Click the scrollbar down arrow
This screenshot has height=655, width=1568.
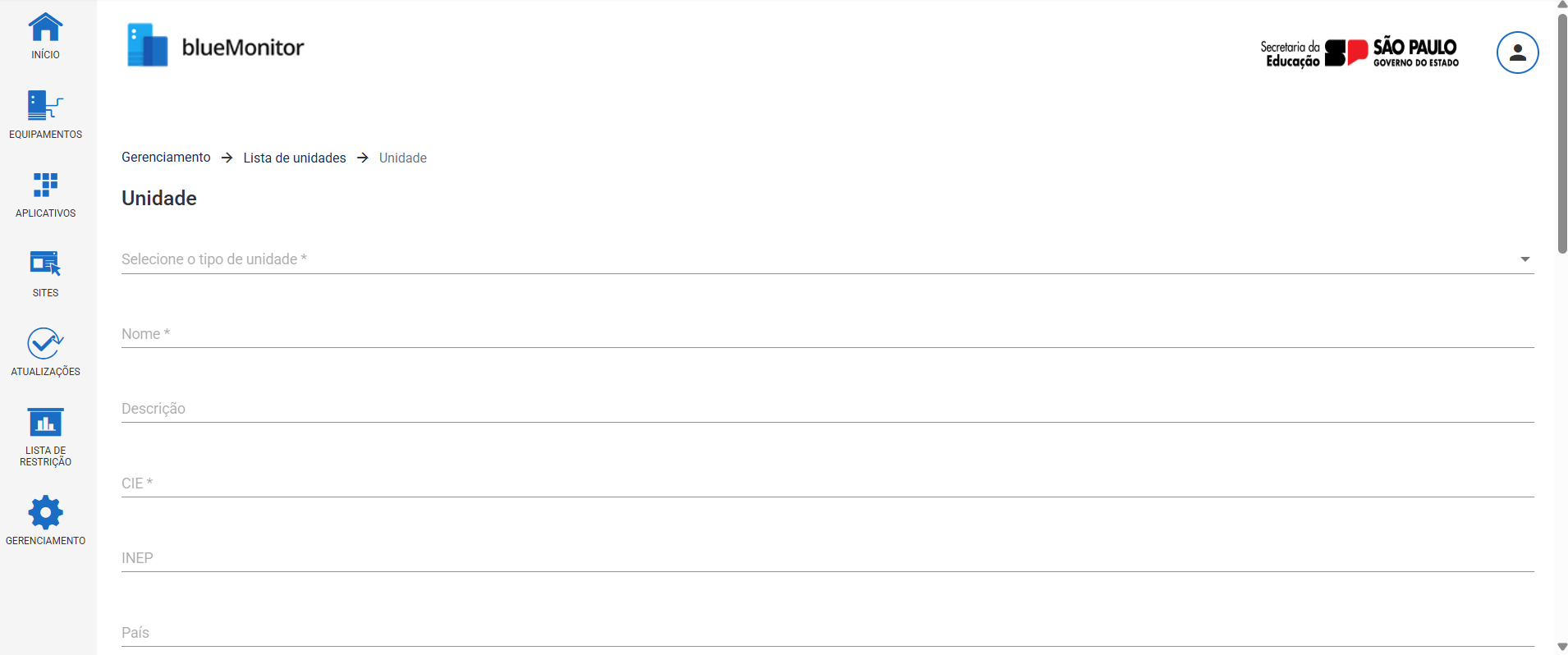pyautogui.click(x=1562, y=648)
